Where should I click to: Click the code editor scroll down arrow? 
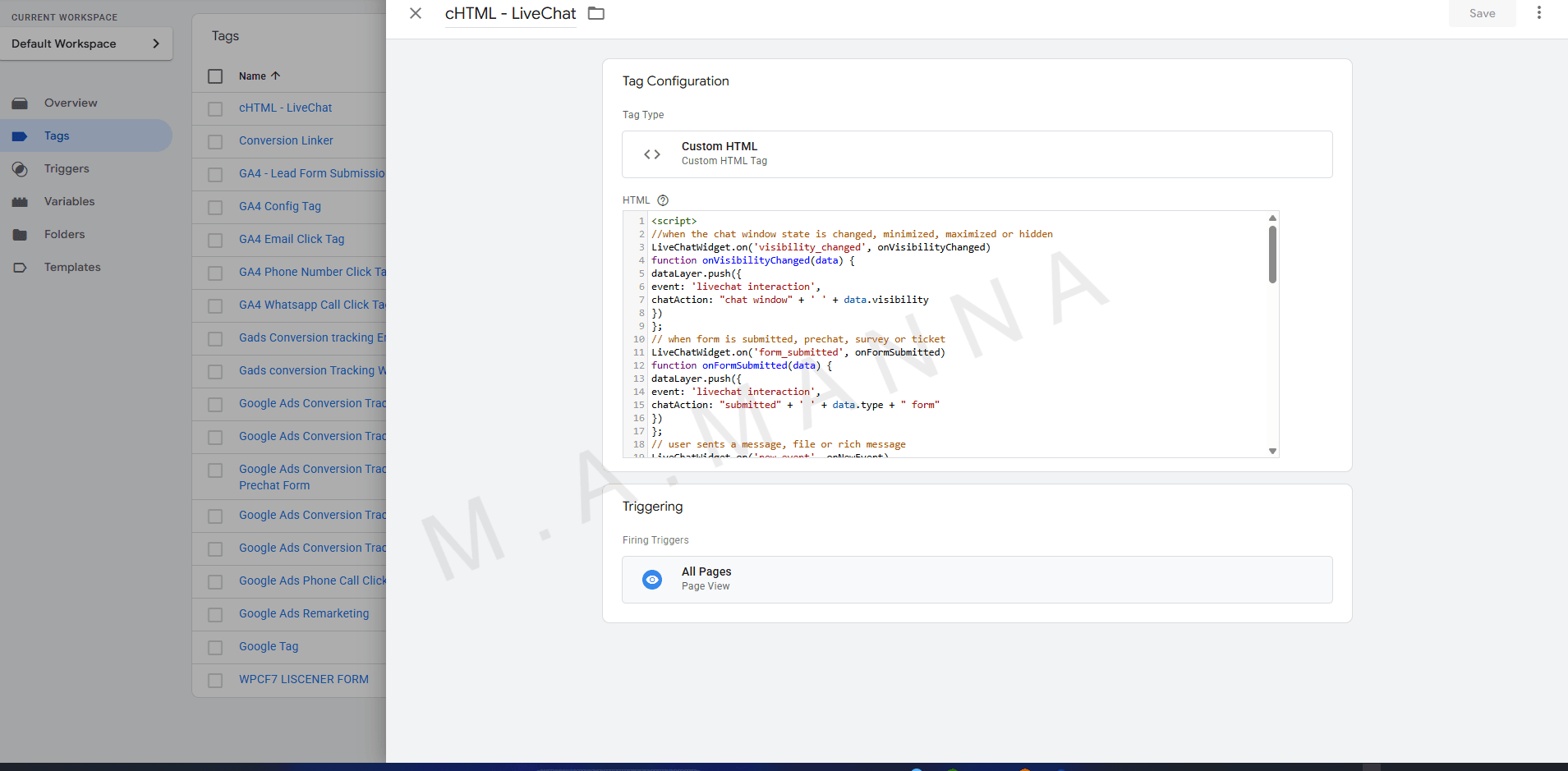coord(1272,451)
